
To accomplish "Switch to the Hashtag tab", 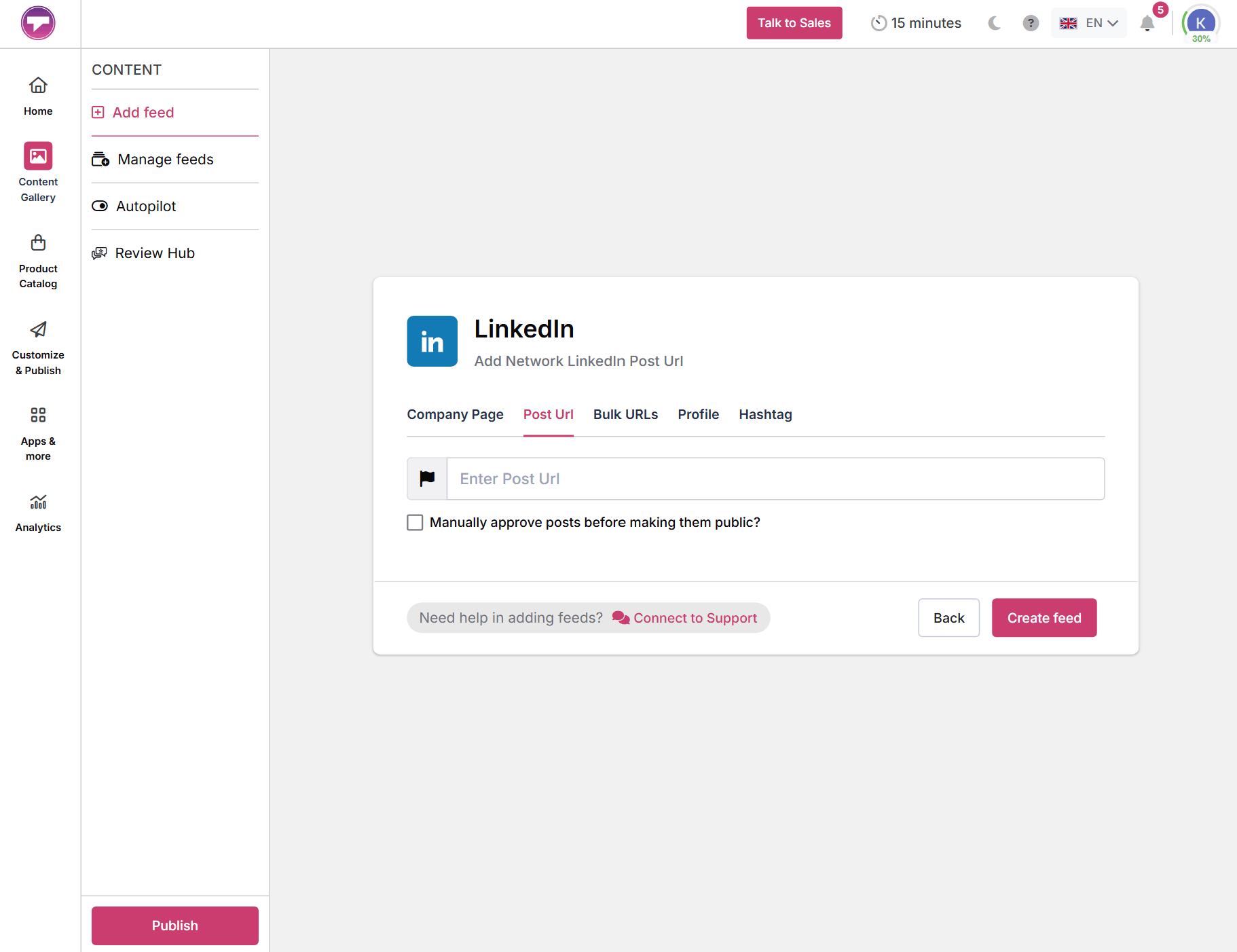I will click(766, 414).
